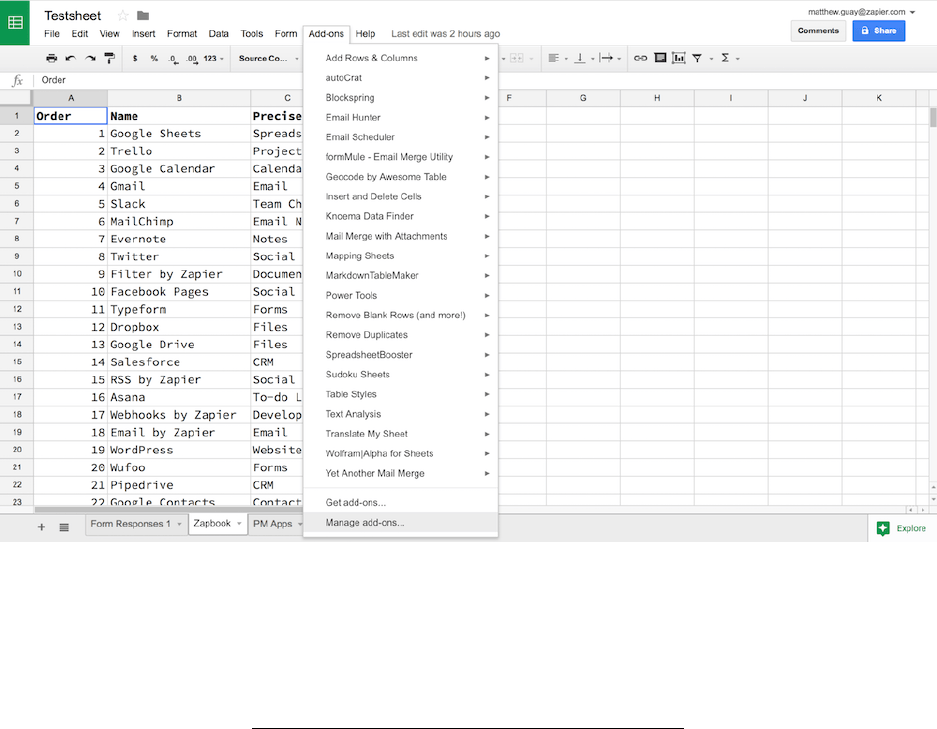Open horizontal align toolbar control
The height and width of the screenshot is (729, 937).
click(x=558, y=58)
